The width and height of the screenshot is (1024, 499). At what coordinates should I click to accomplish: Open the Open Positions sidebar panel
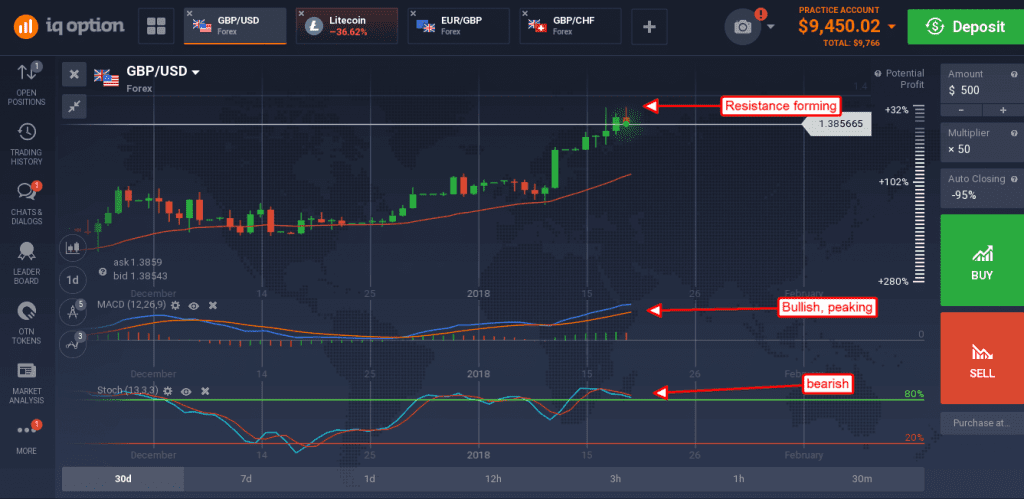pos(26,83)
